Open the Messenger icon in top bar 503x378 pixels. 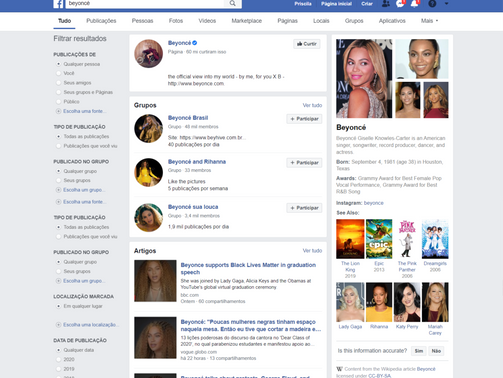point(400,4)
